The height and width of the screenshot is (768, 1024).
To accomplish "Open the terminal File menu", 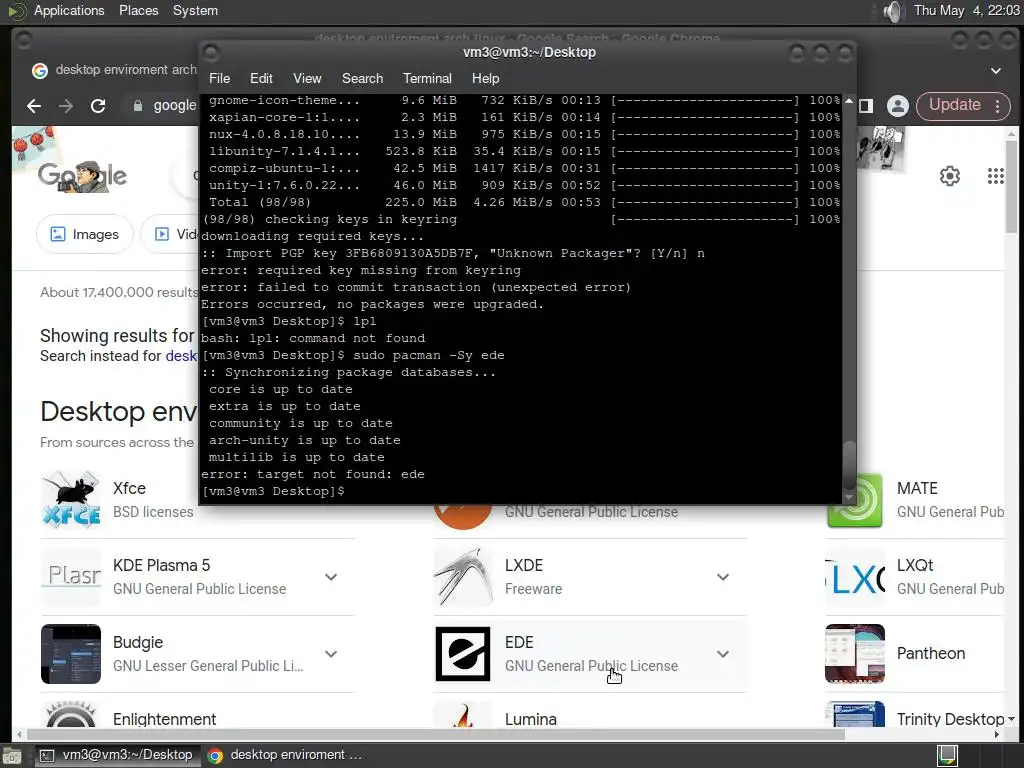I will click(219, 78).
